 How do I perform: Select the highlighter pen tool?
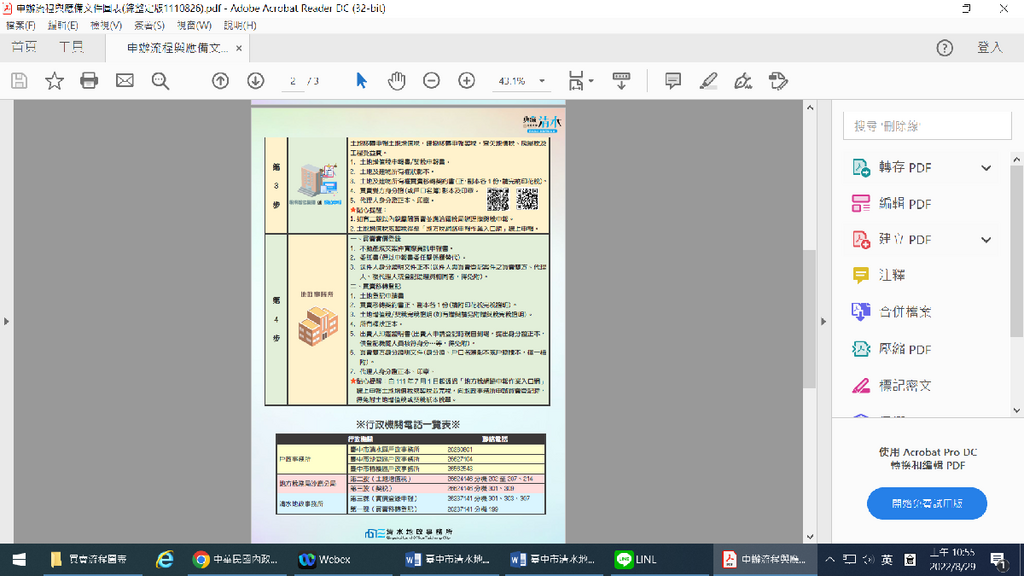pos(708,81)
